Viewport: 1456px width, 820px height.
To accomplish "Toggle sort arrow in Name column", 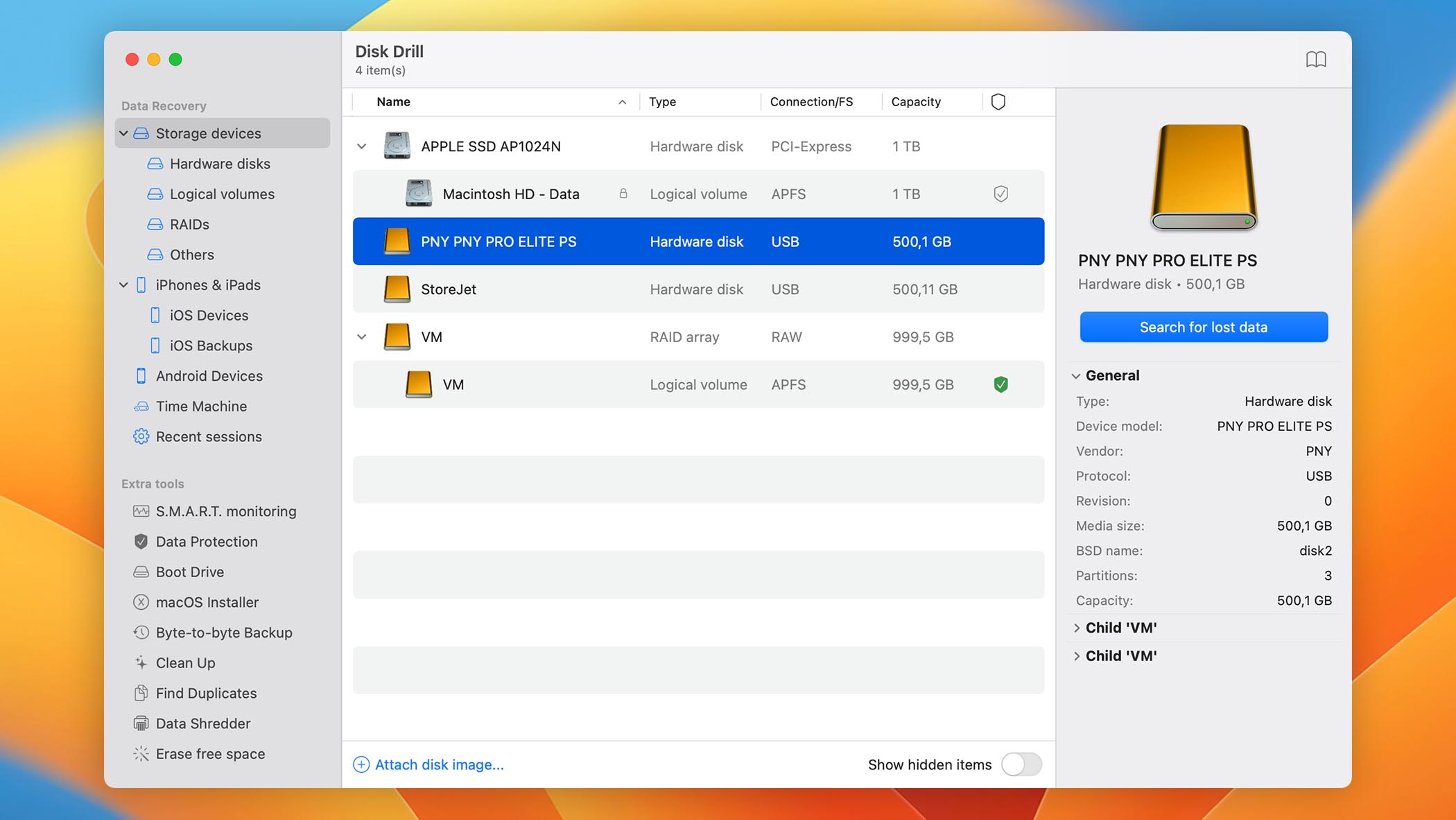I will [x=623, y=102].
